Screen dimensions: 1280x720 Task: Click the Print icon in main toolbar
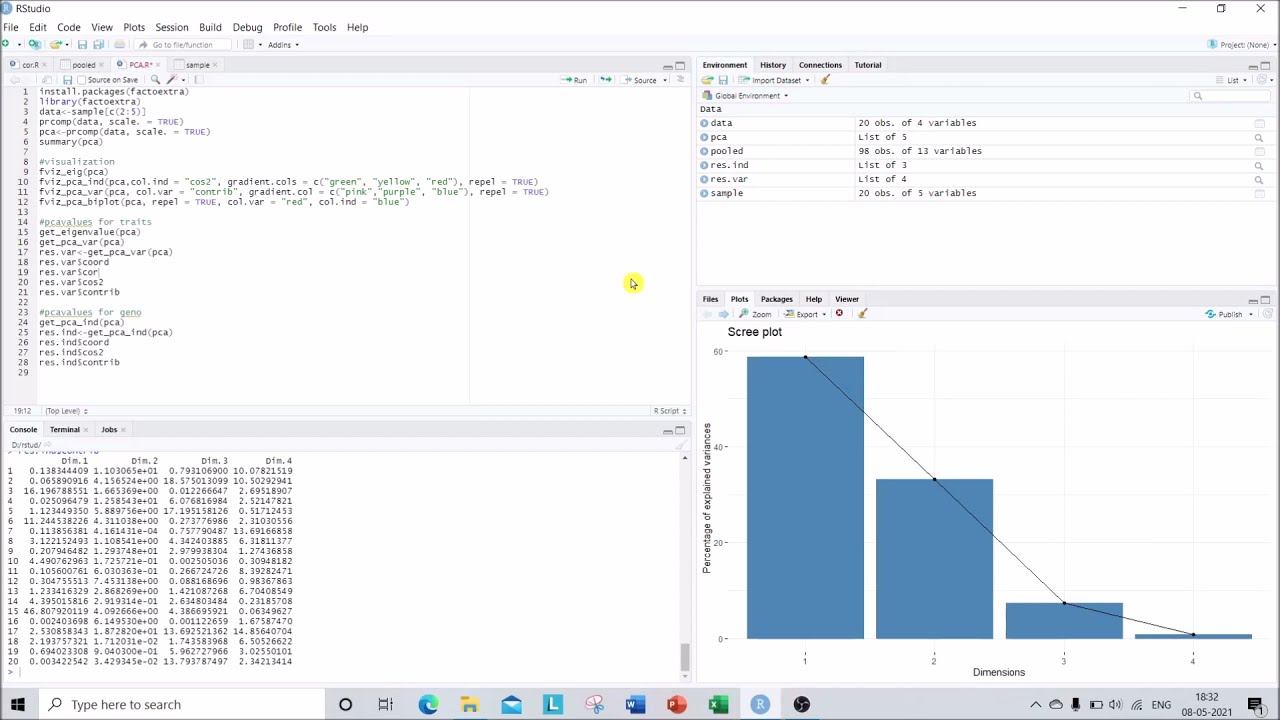click(x=119, y=44)
